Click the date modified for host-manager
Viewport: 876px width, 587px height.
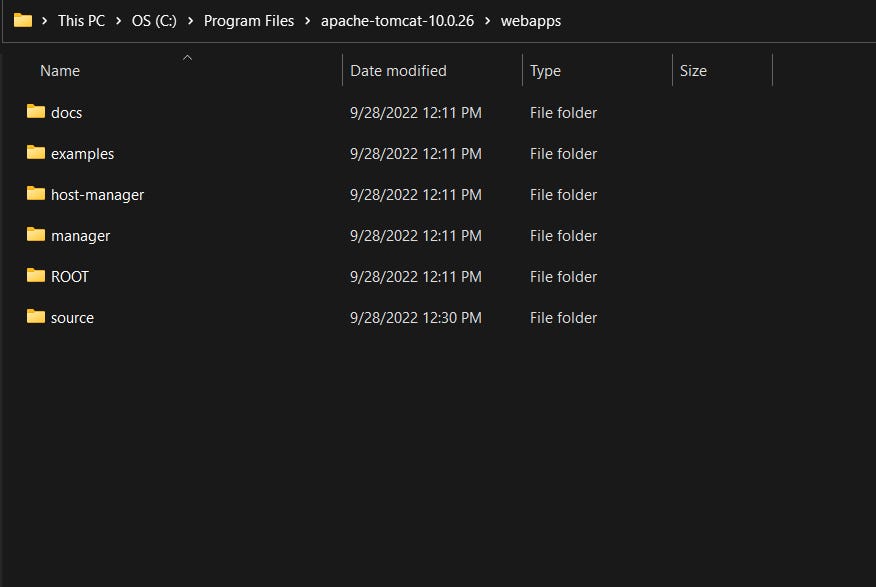point(416,195)
